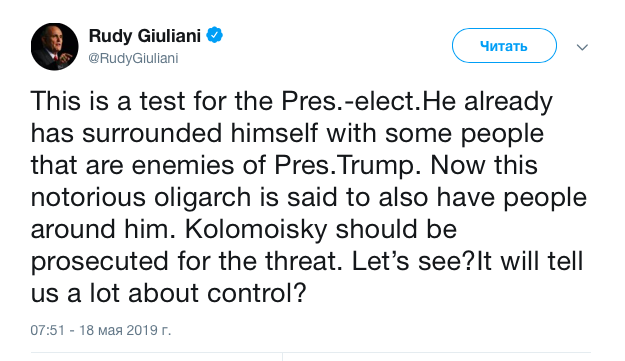Click the word Pres.Trump in the tweet
Image resolution: width=625 pixels, height=361 pixels.
point(348,165)
